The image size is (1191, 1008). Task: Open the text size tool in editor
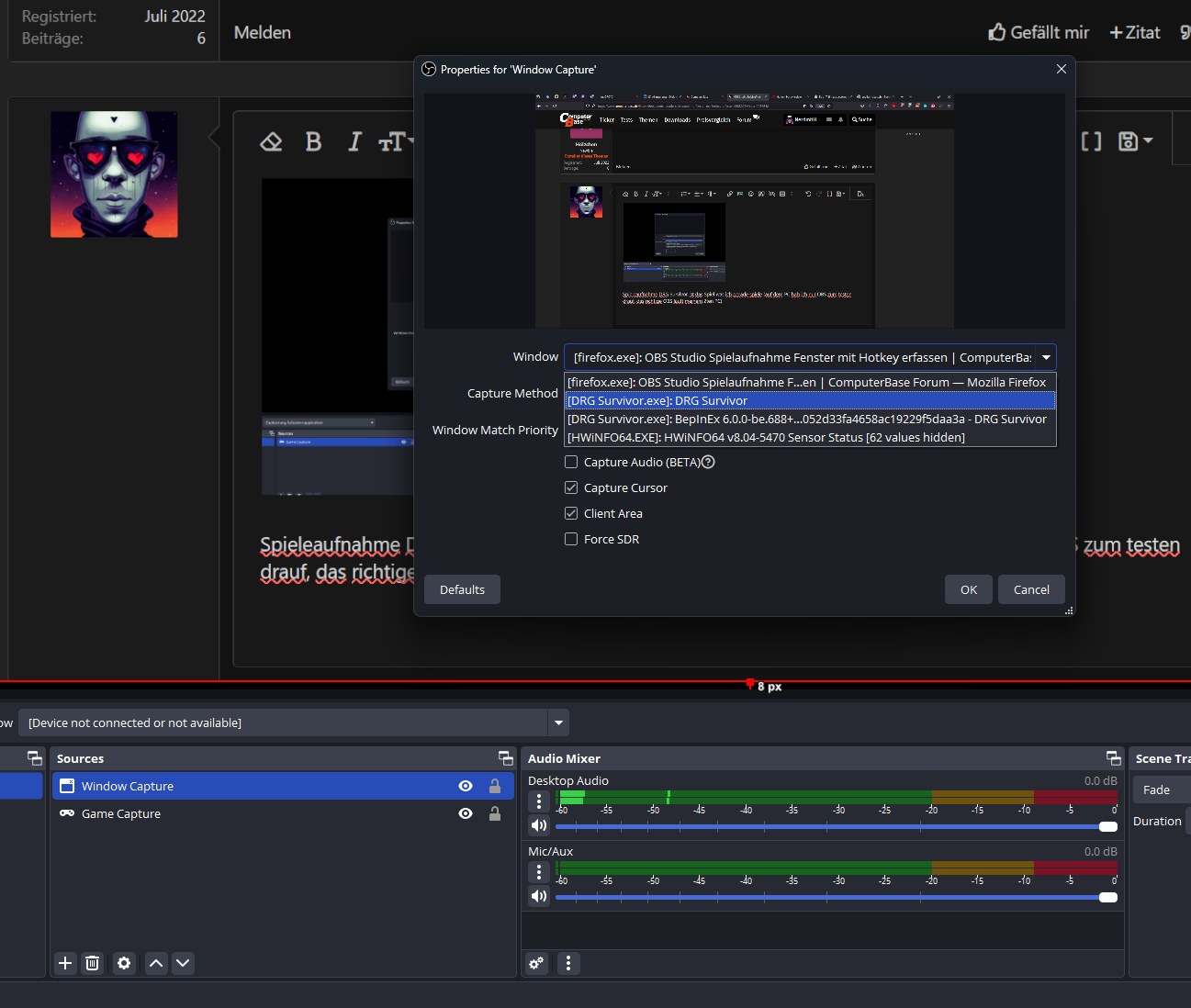tap(396, 141)
